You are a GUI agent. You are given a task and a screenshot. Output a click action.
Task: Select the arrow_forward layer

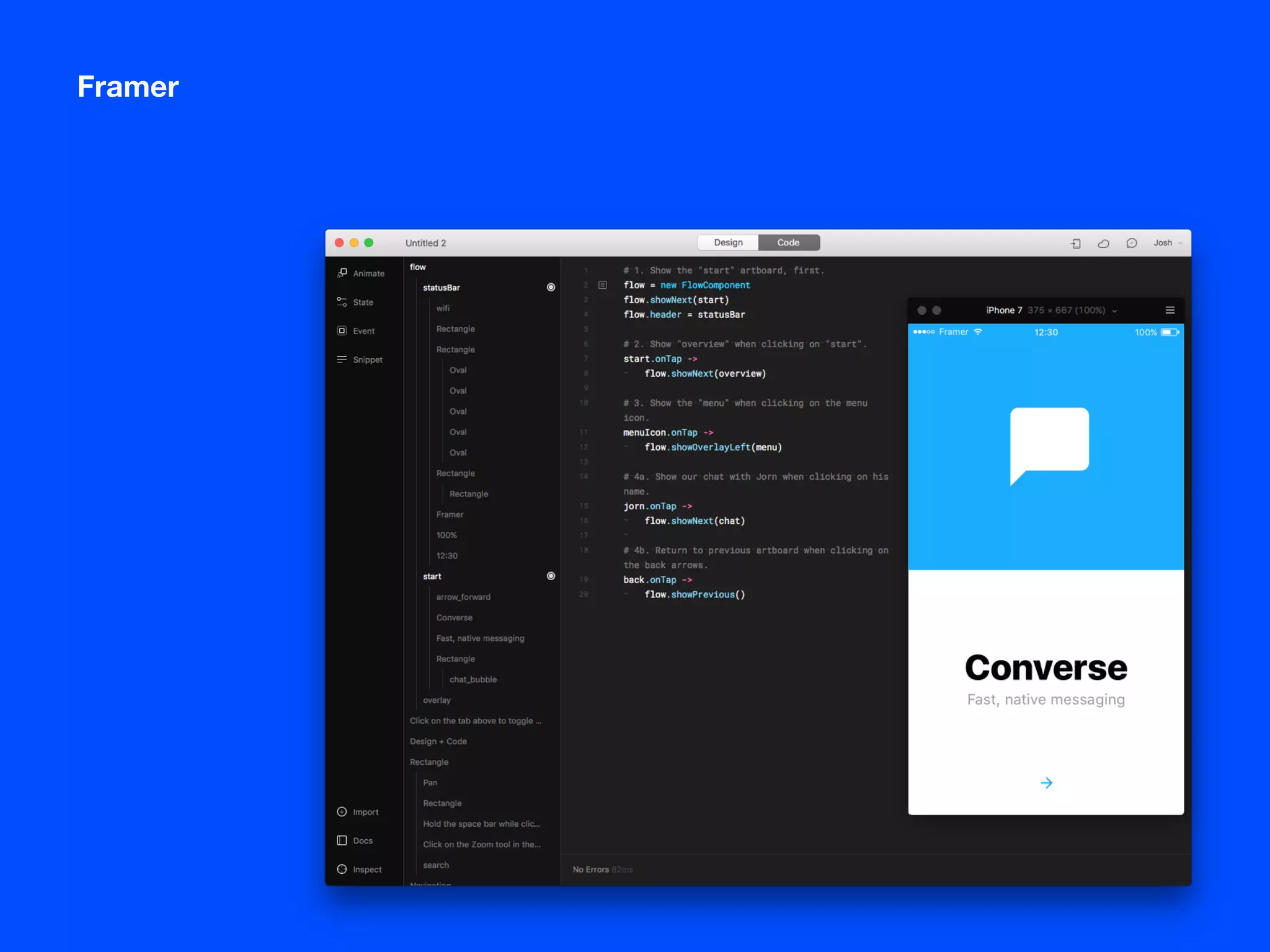tap(463, 597)
